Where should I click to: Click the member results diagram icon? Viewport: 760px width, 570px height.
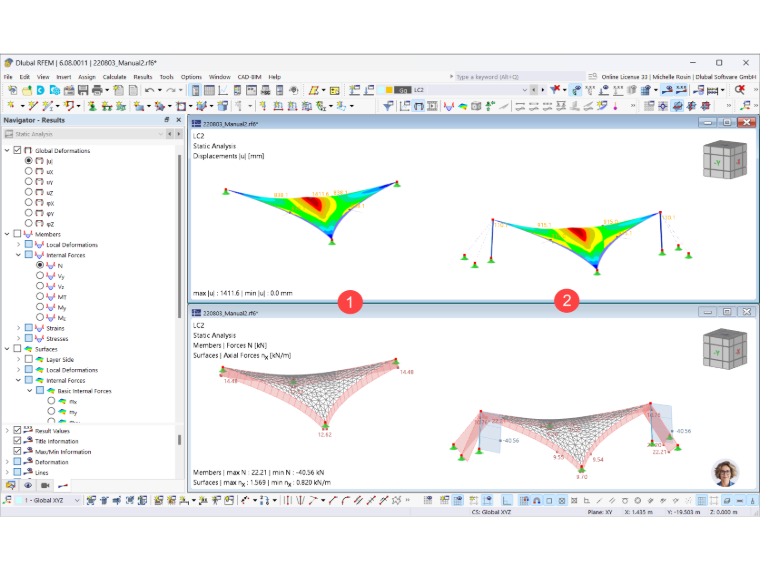point(449,106)
